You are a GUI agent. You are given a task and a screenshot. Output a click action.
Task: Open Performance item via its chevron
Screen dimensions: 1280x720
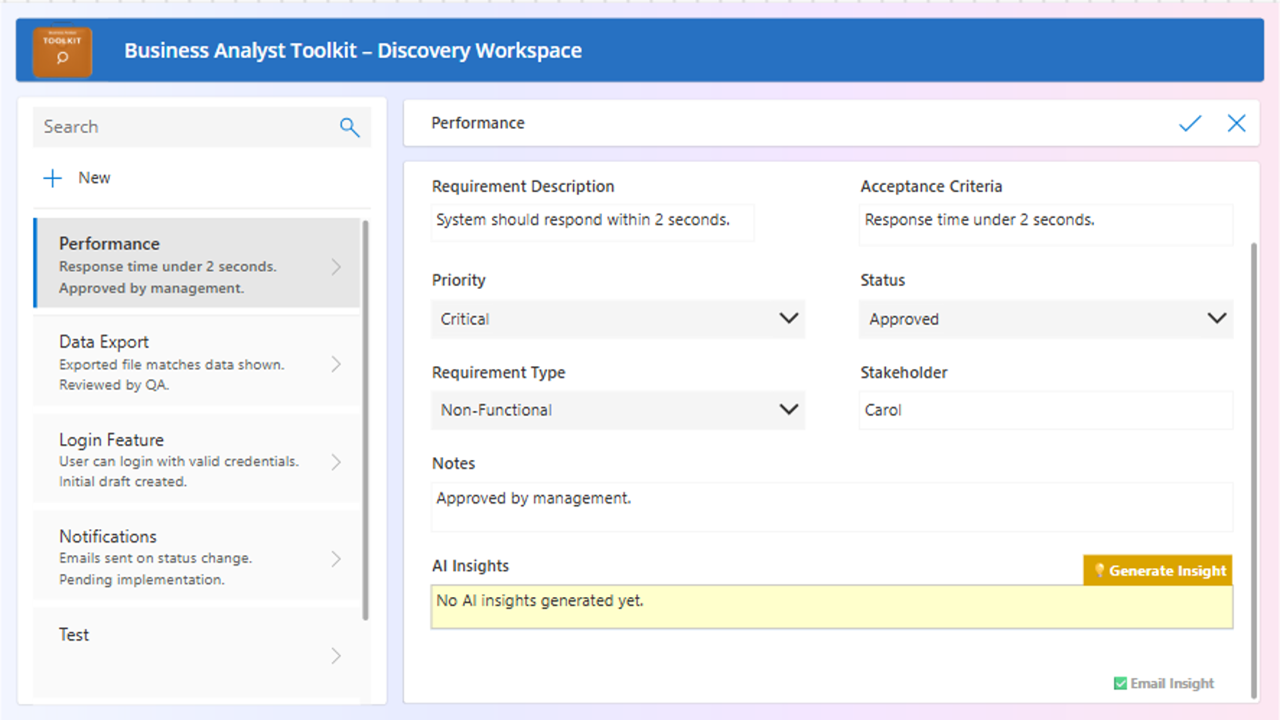tap(336, 267)
